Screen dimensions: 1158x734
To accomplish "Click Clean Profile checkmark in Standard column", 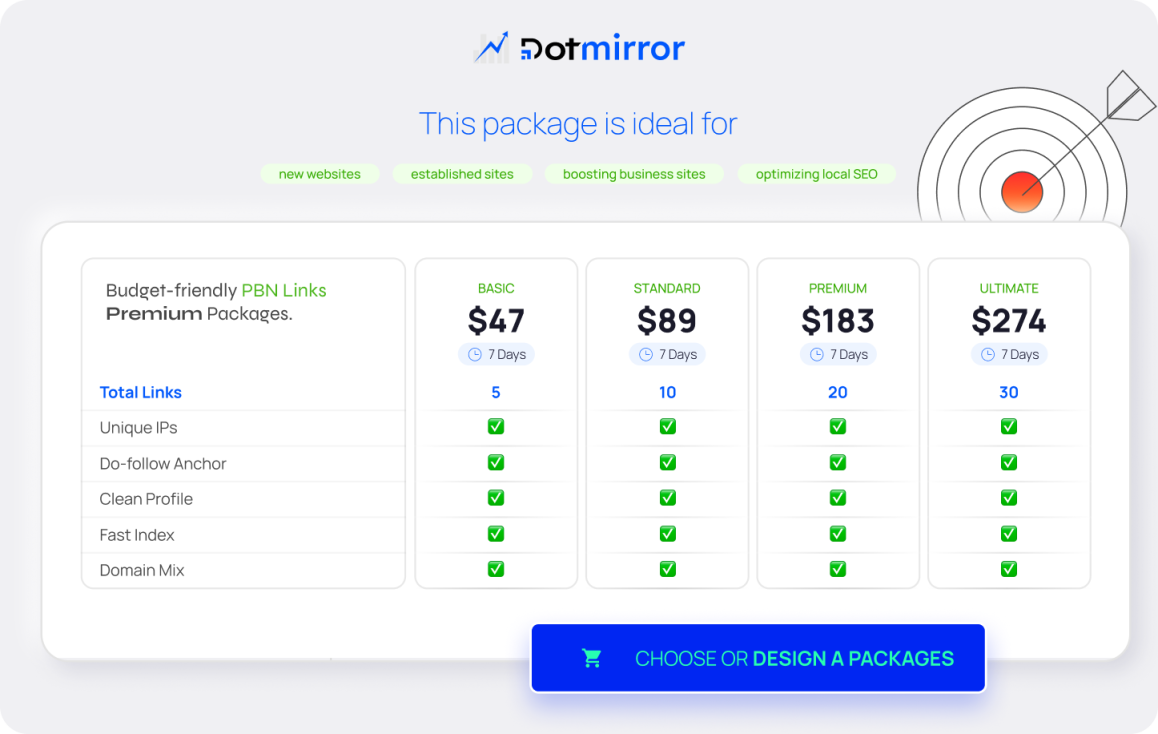I will coord(668,498).
